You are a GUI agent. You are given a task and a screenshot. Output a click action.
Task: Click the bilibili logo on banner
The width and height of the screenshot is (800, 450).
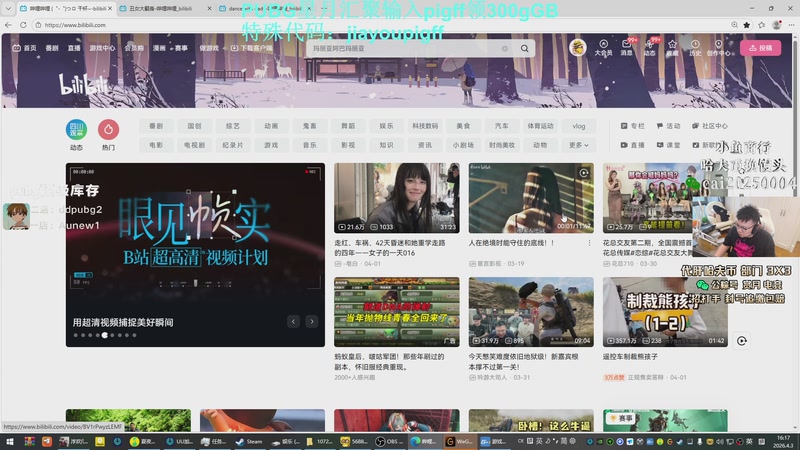83,84
